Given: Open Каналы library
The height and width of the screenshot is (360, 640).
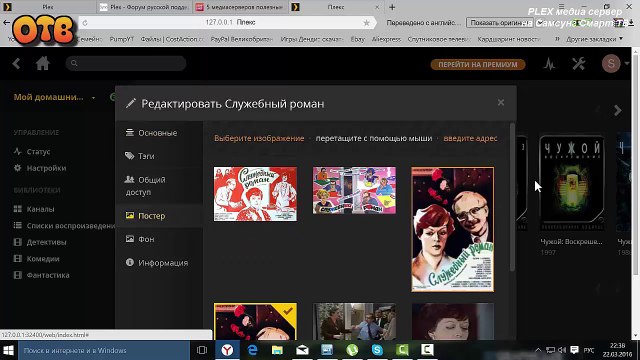Looking at the screenshot, I should [40, 209].
